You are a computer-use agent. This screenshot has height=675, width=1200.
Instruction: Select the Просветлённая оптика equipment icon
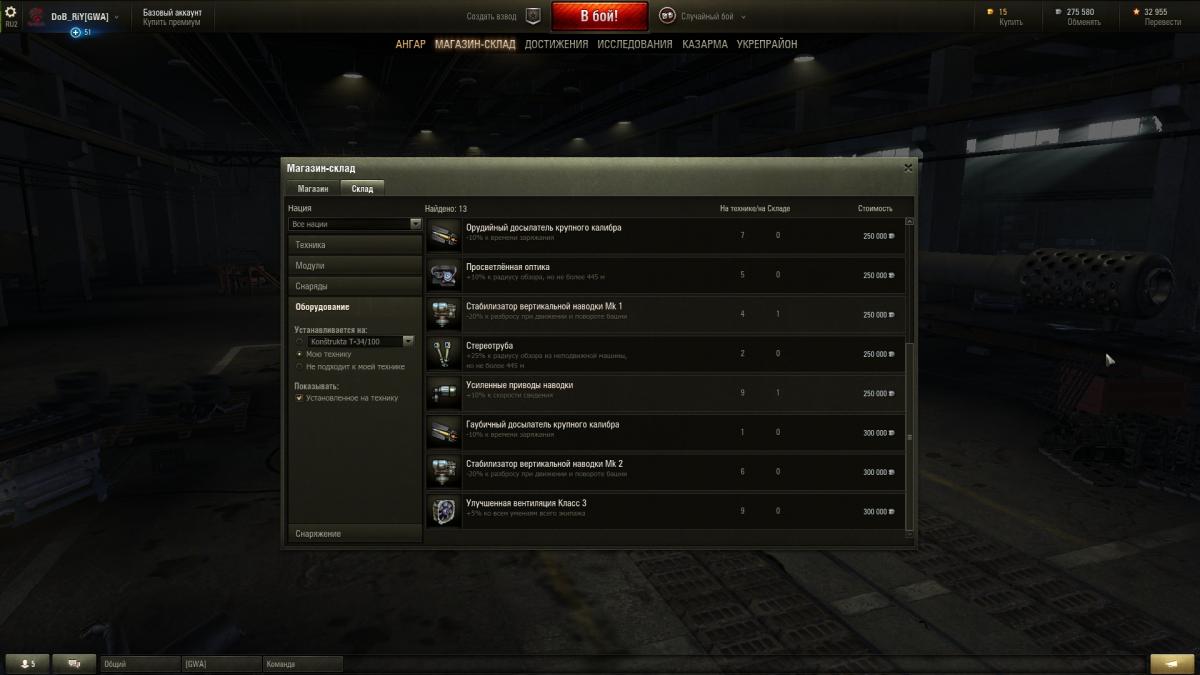[442, 275]
